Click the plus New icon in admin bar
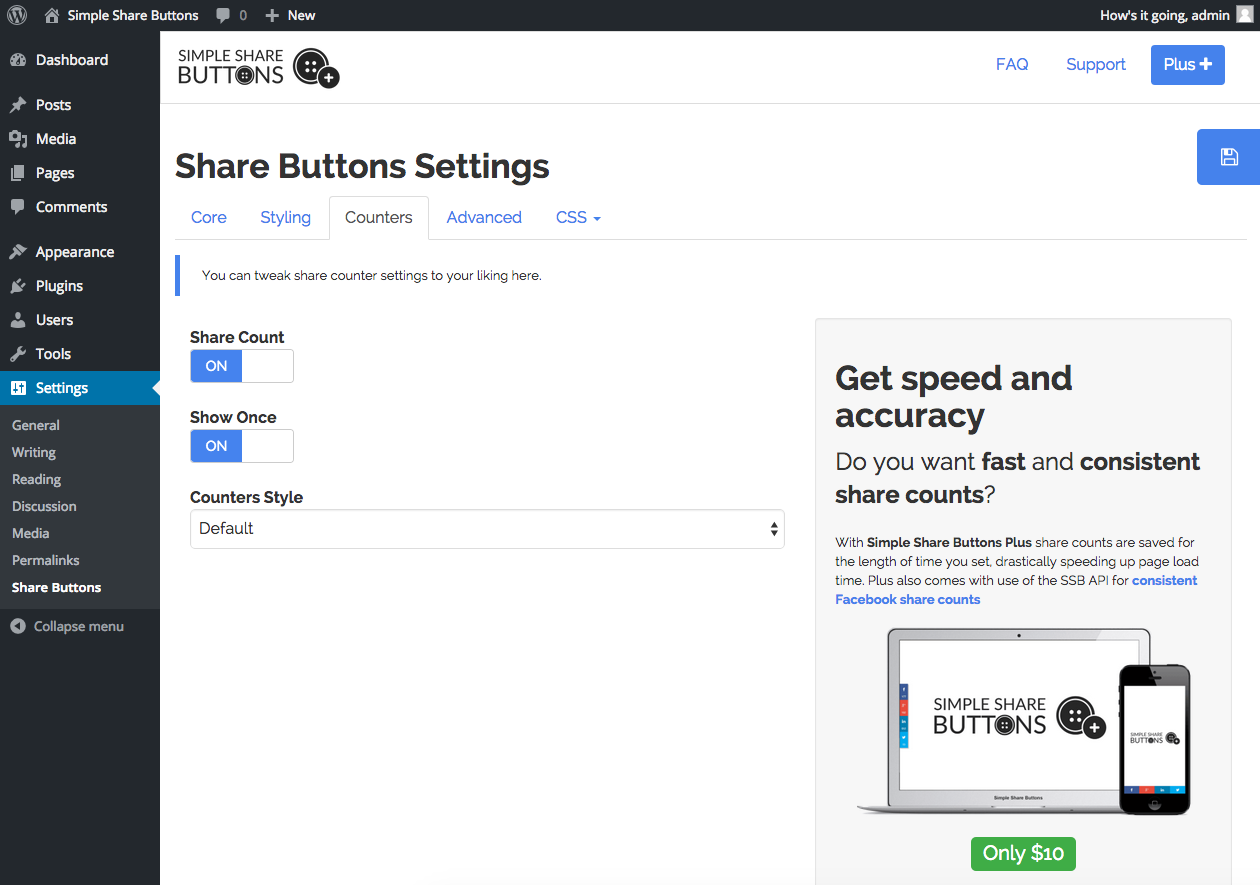 [x=272, y=15]
